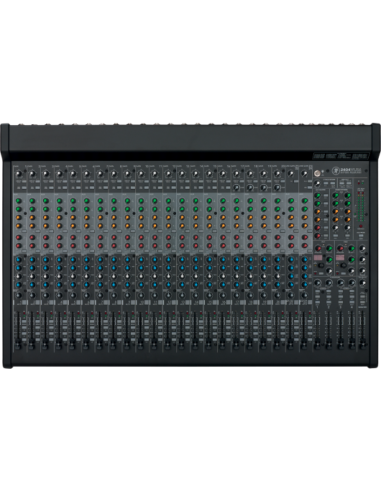Move the channel 15 fader
Screen dimensions: 381x492
[208, 344]
